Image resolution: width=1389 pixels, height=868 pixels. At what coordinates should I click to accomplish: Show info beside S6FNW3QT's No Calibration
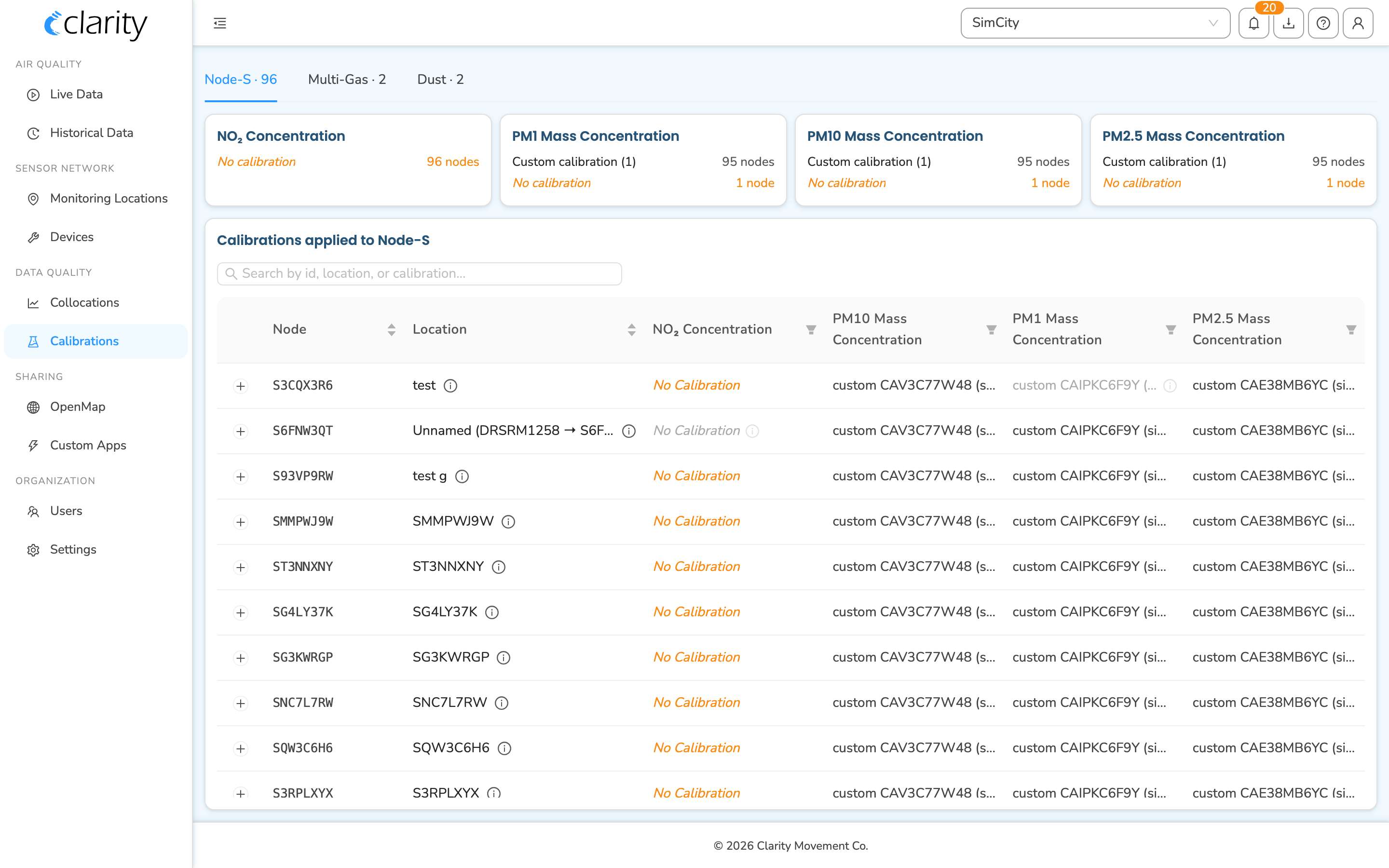point(752,431)
